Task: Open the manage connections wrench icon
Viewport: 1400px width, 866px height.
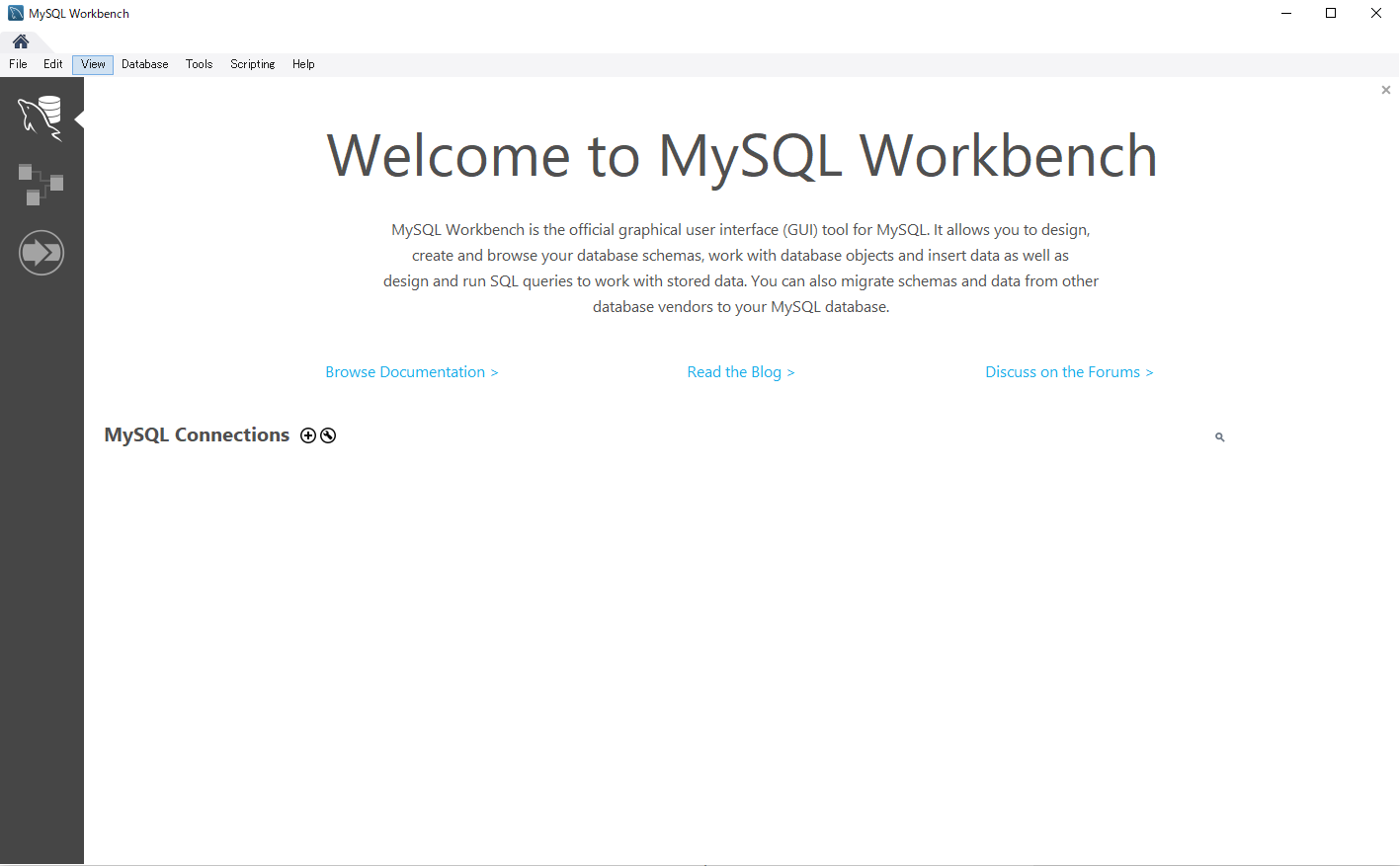Action: [x=327, y=434]
